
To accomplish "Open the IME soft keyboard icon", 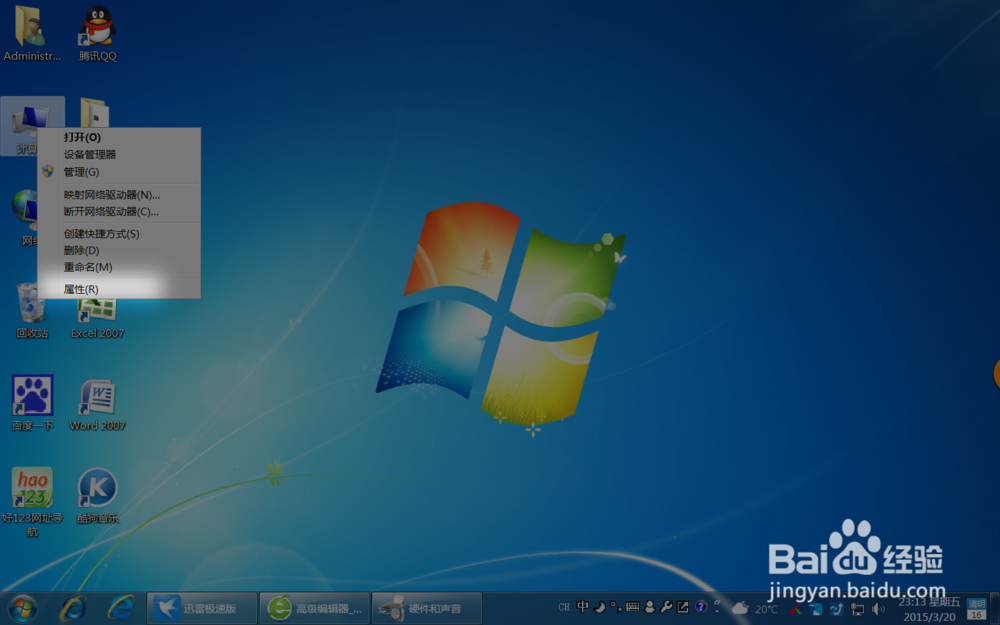I will [633, 607].
